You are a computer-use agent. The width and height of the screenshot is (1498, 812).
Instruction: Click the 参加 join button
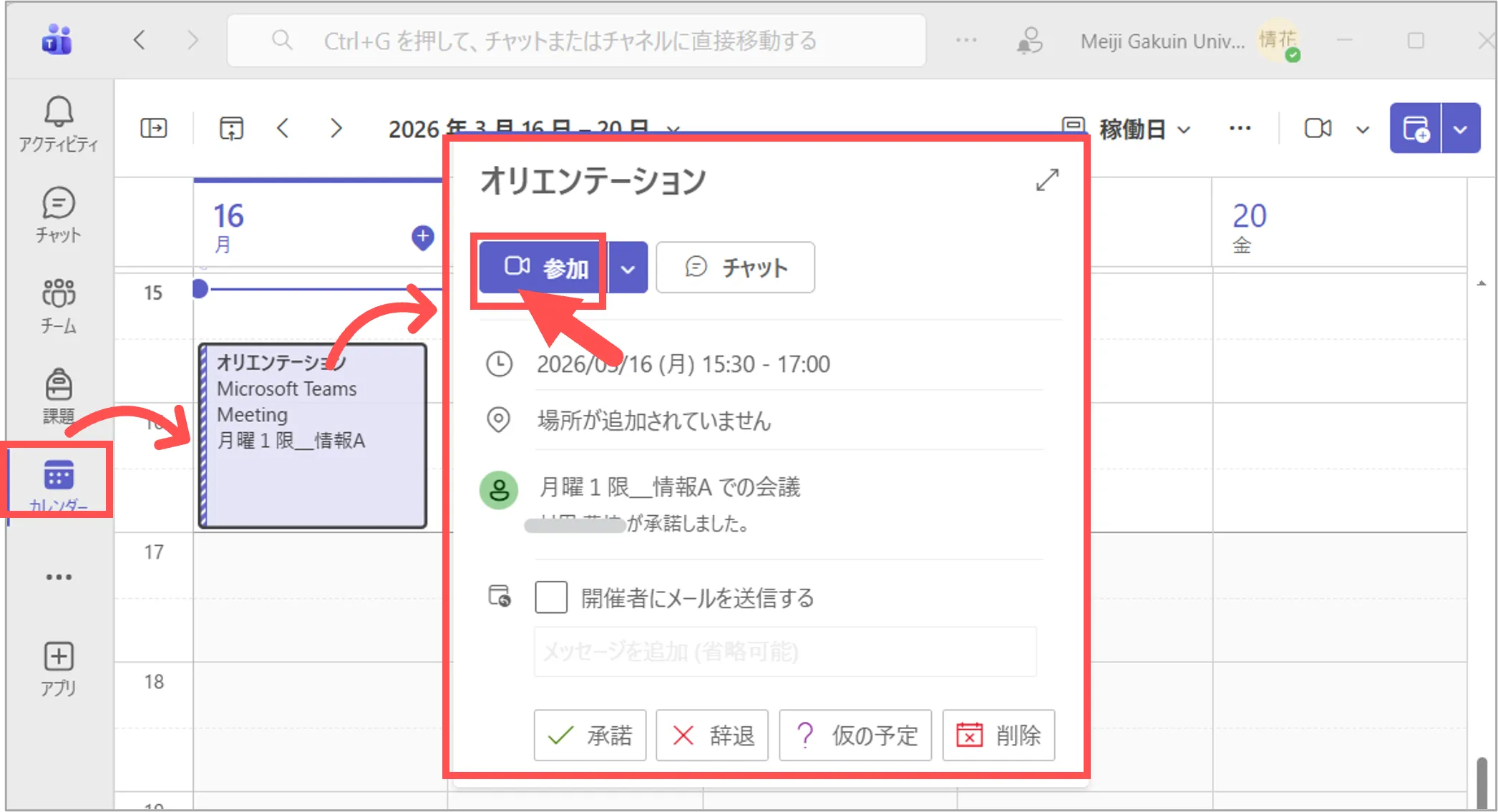(545, 268)
